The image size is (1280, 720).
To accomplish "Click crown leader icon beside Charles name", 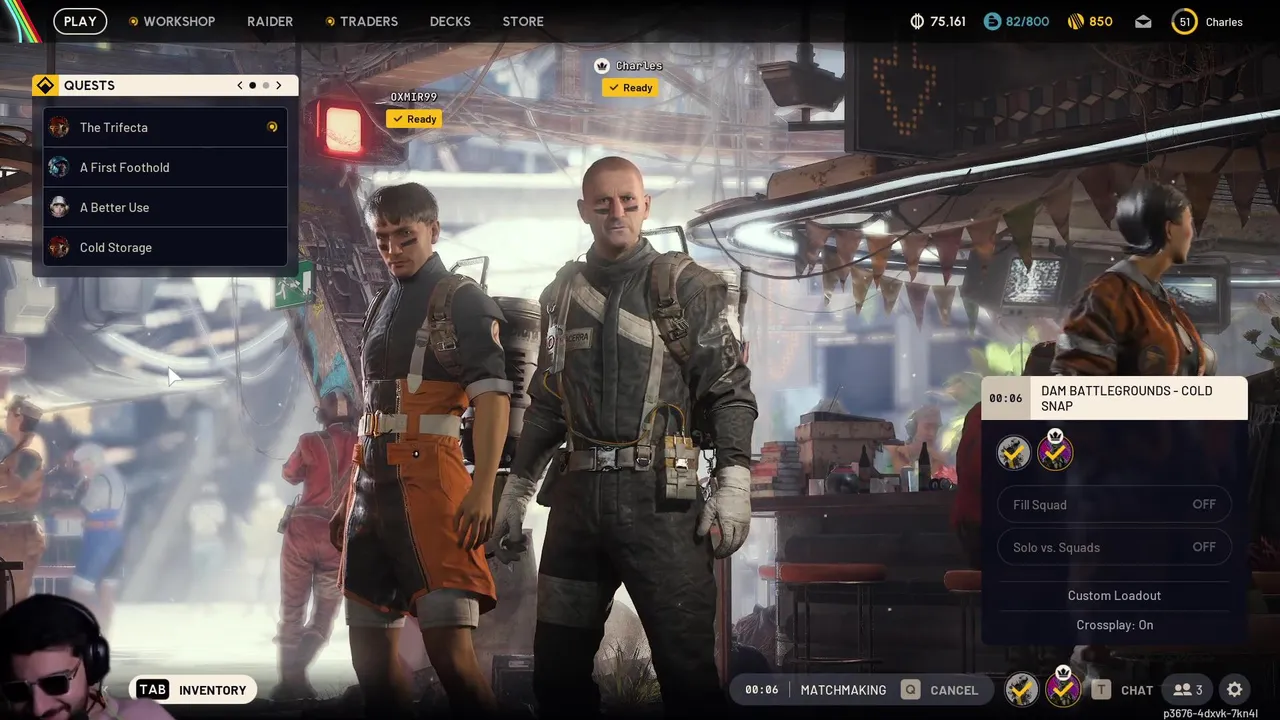I will (x=602, y=66).
